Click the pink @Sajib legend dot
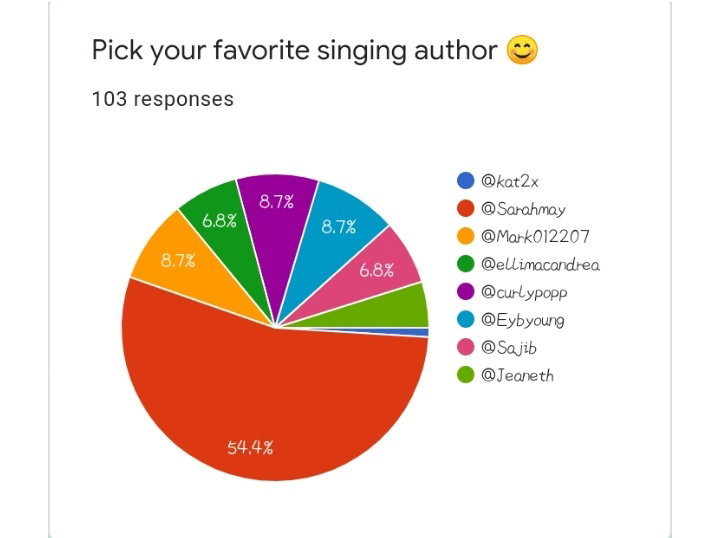The width and height of the screenshot is (720, 538). tap(466, 347)
